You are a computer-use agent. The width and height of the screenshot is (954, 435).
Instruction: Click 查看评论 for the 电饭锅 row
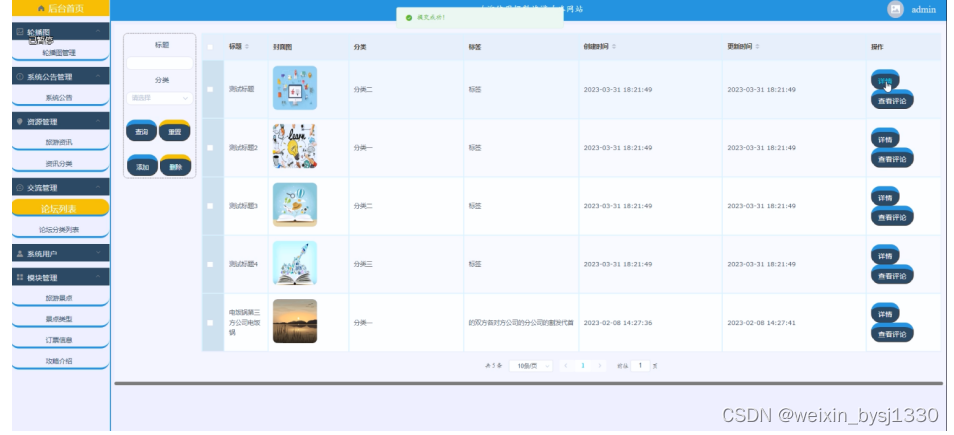click(893, 334)
